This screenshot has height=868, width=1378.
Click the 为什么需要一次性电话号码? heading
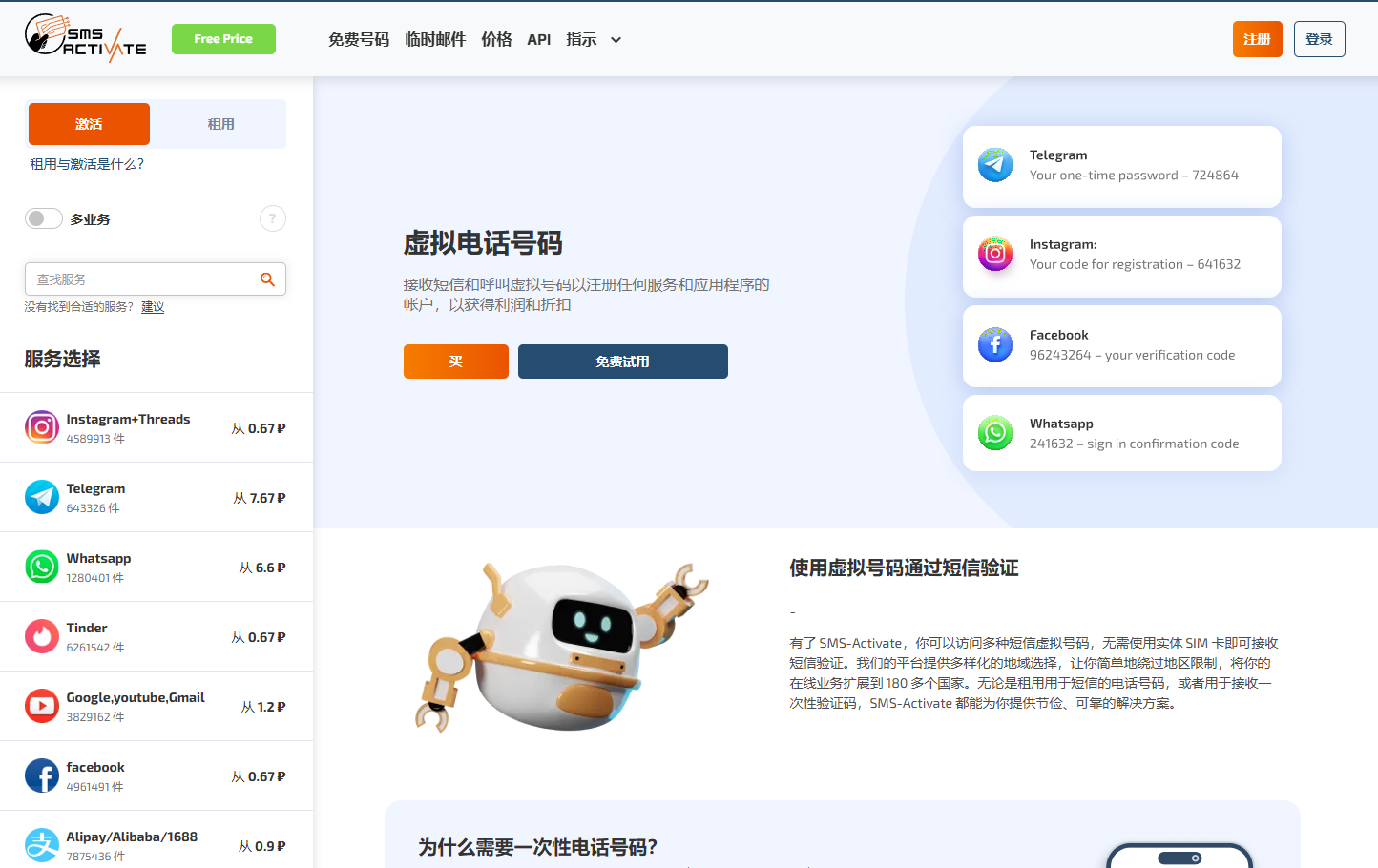tap(537, 847)
